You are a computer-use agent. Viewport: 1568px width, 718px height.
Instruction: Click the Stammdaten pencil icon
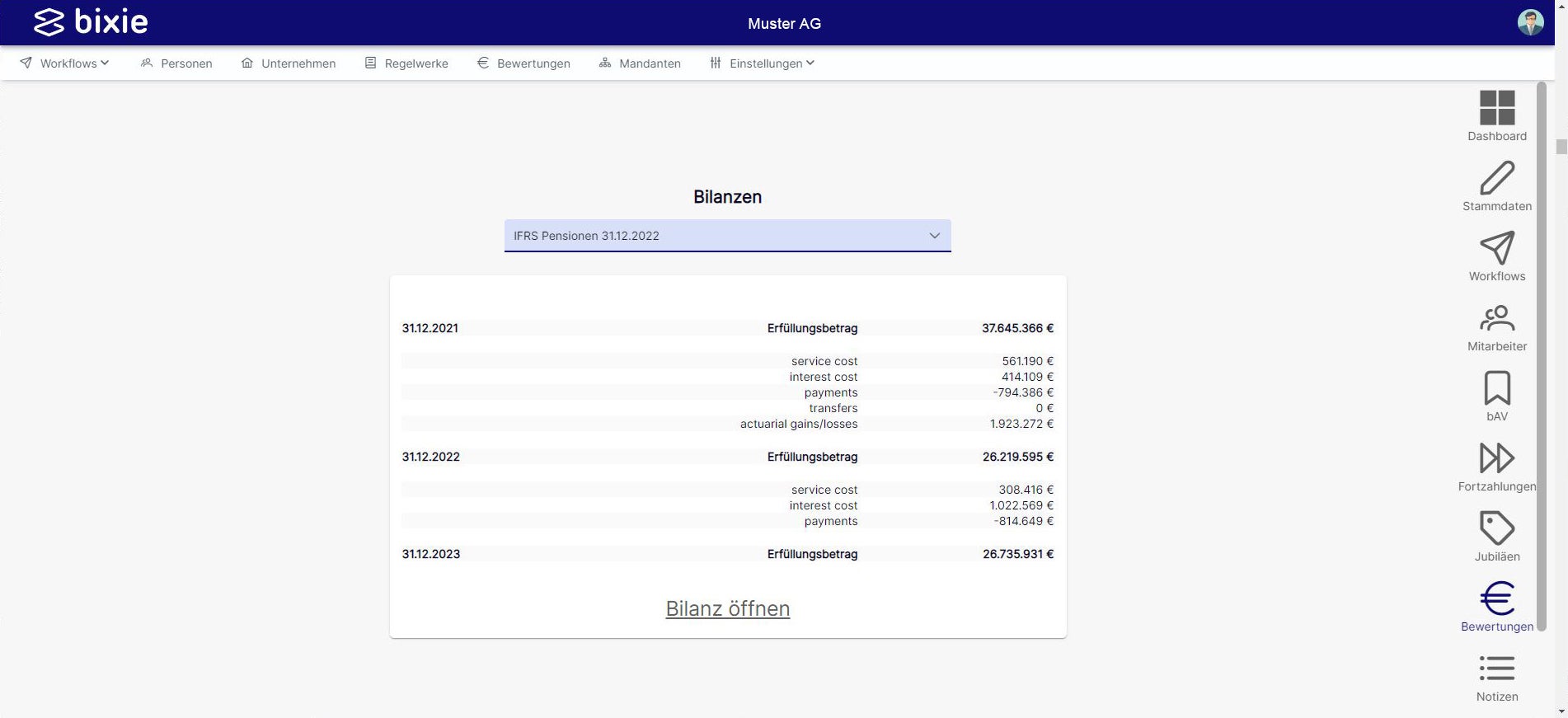[1496, 178]
